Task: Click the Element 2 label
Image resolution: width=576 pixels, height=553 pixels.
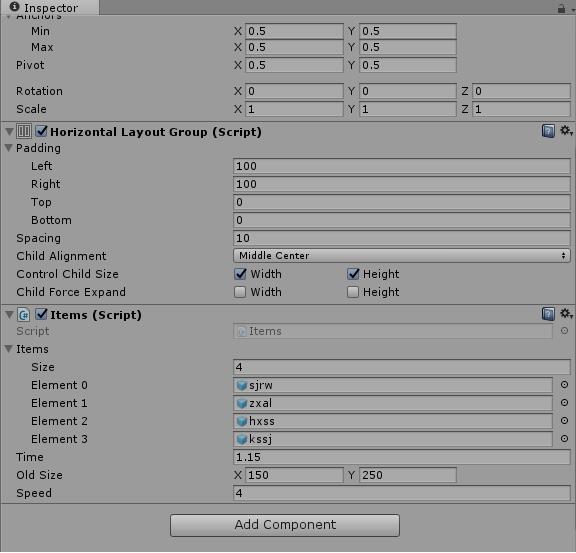Action: click(x=59, y=421)
